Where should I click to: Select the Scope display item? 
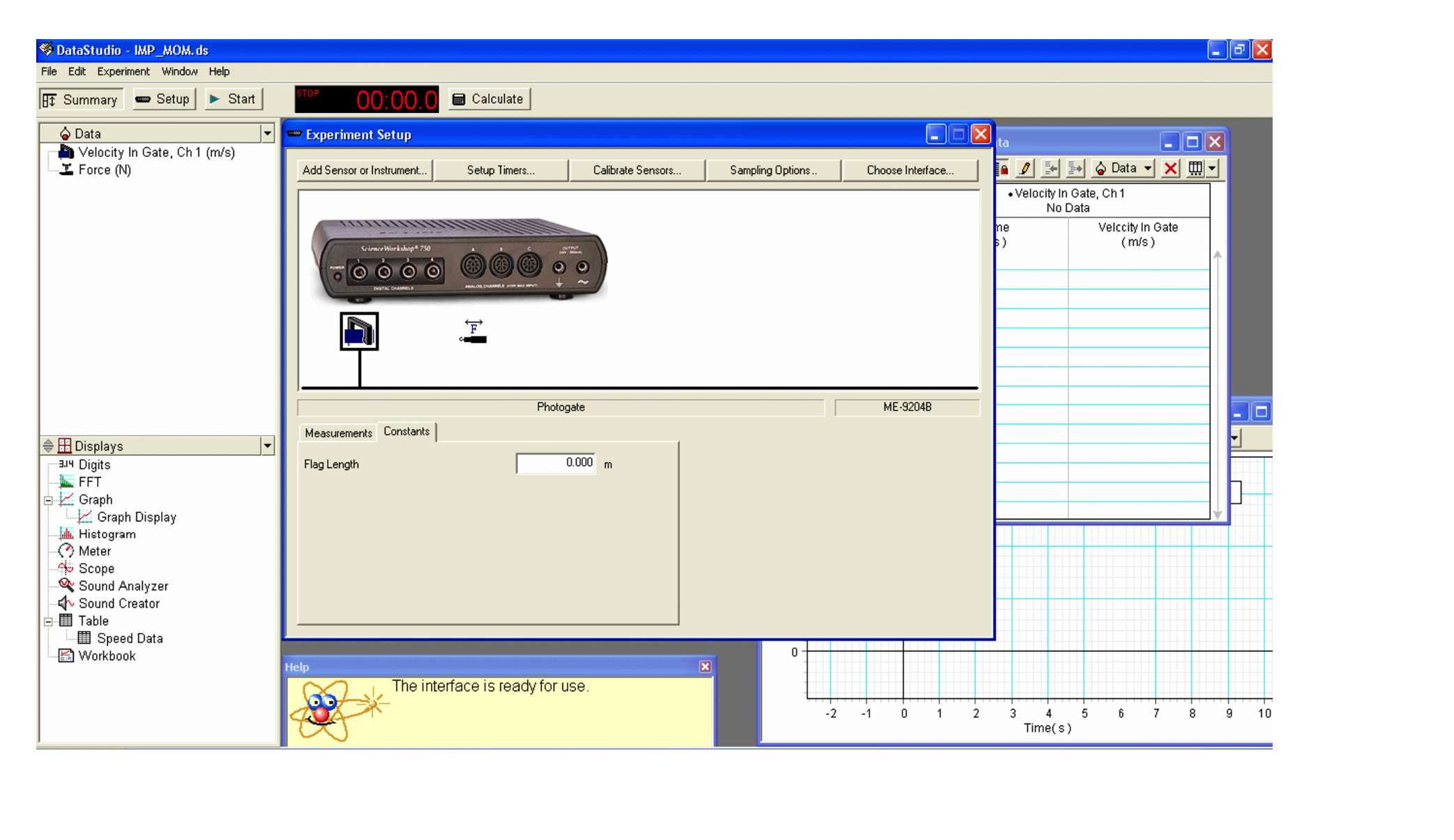96,569
